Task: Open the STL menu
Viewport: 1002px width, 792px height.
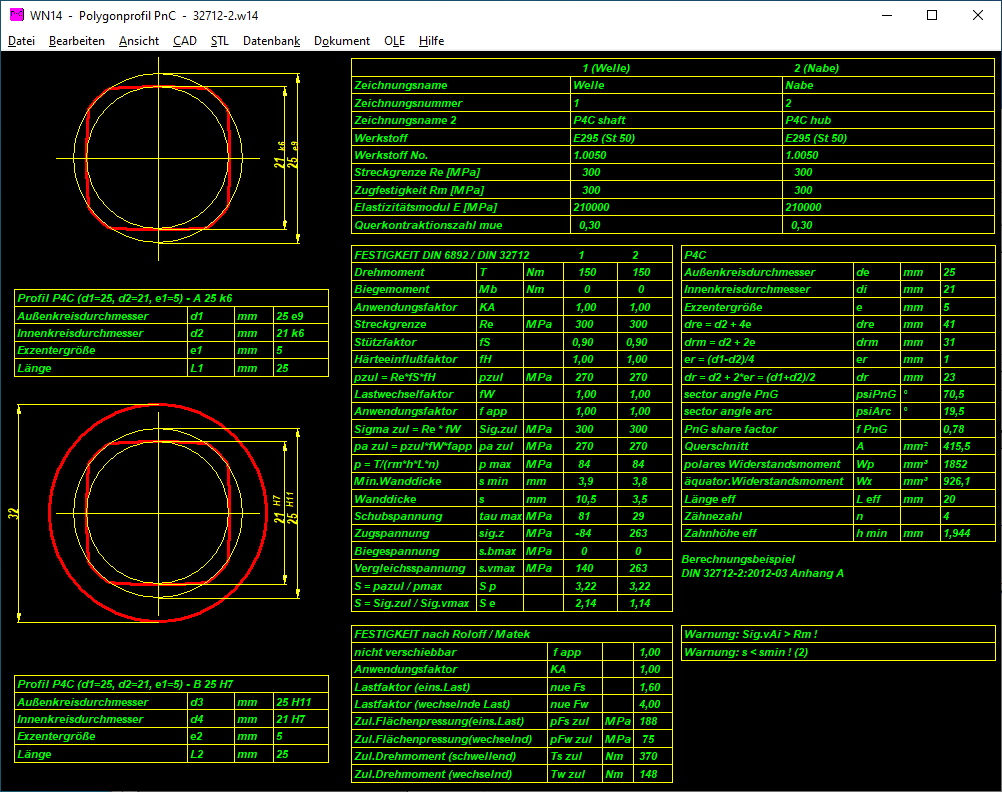Action: coord(220,41)
